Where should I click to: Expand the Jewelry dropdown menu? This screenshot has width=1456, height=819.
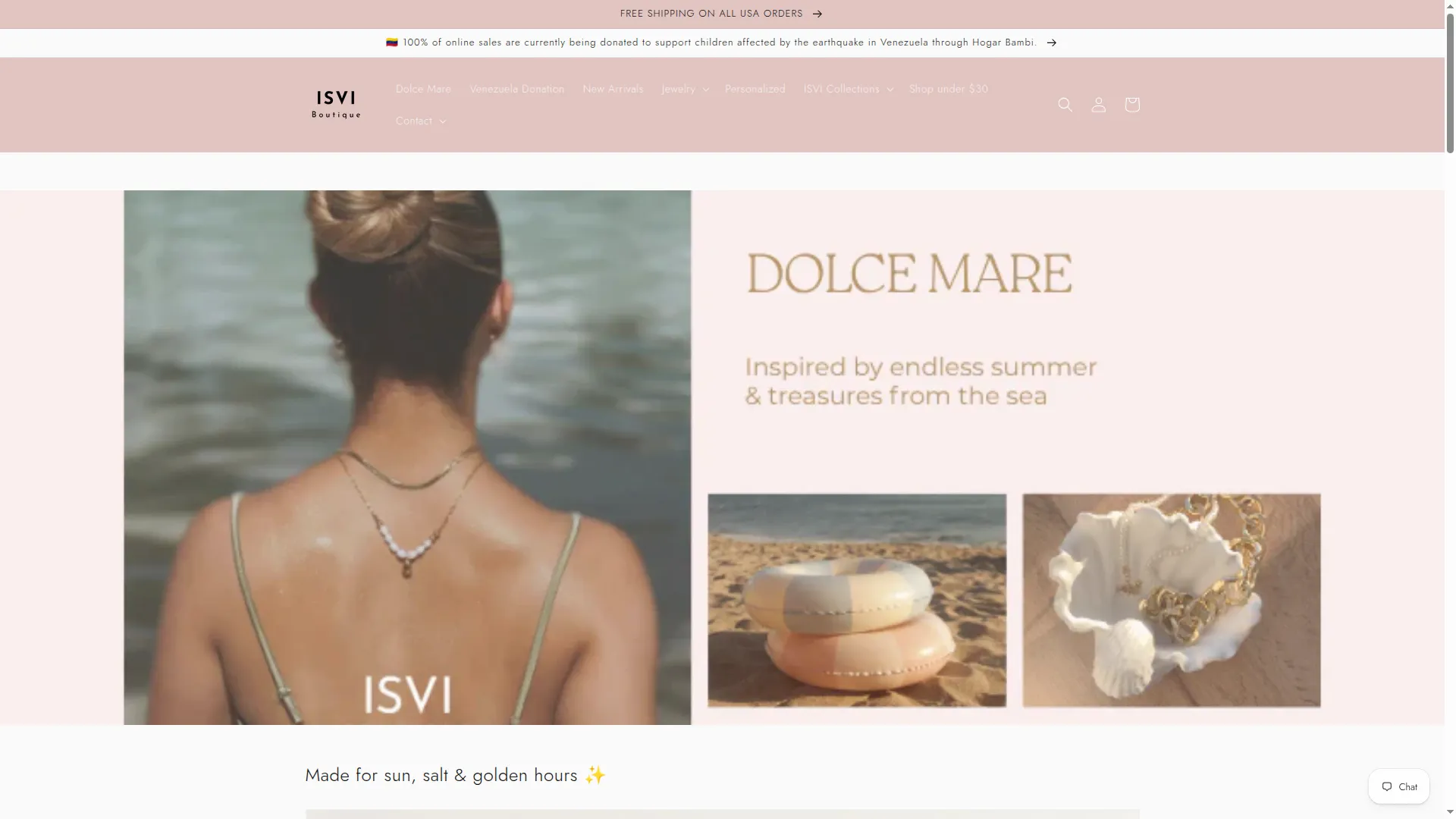[685, 89]
